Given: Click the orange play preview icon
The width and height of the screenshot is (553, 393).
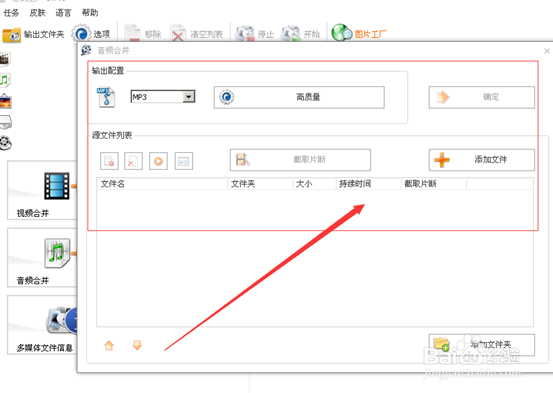Looking at the screenshot, I should pyautogui.click(x=158, y=161).
